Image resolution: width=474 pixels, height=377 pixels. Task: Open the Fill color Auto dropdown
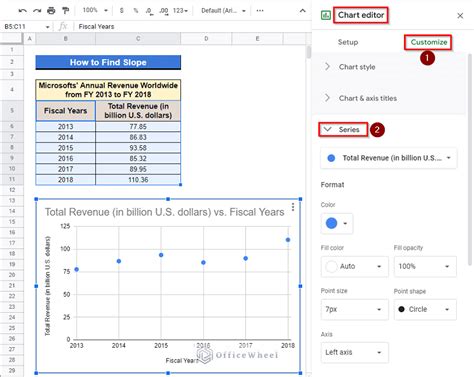click(355, 266)
